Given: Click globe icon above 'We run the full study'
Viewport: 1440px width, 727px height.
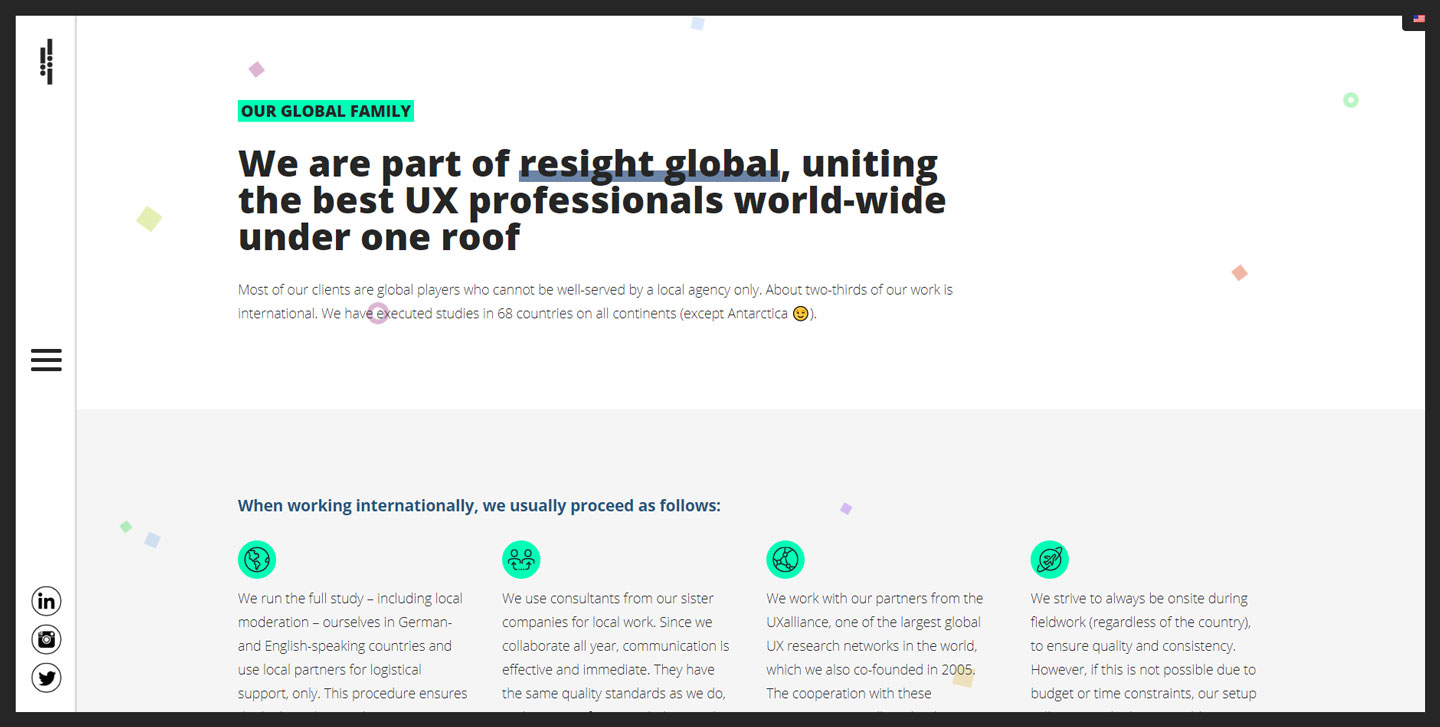Looking at the screenshot, I should pos(257,559).
